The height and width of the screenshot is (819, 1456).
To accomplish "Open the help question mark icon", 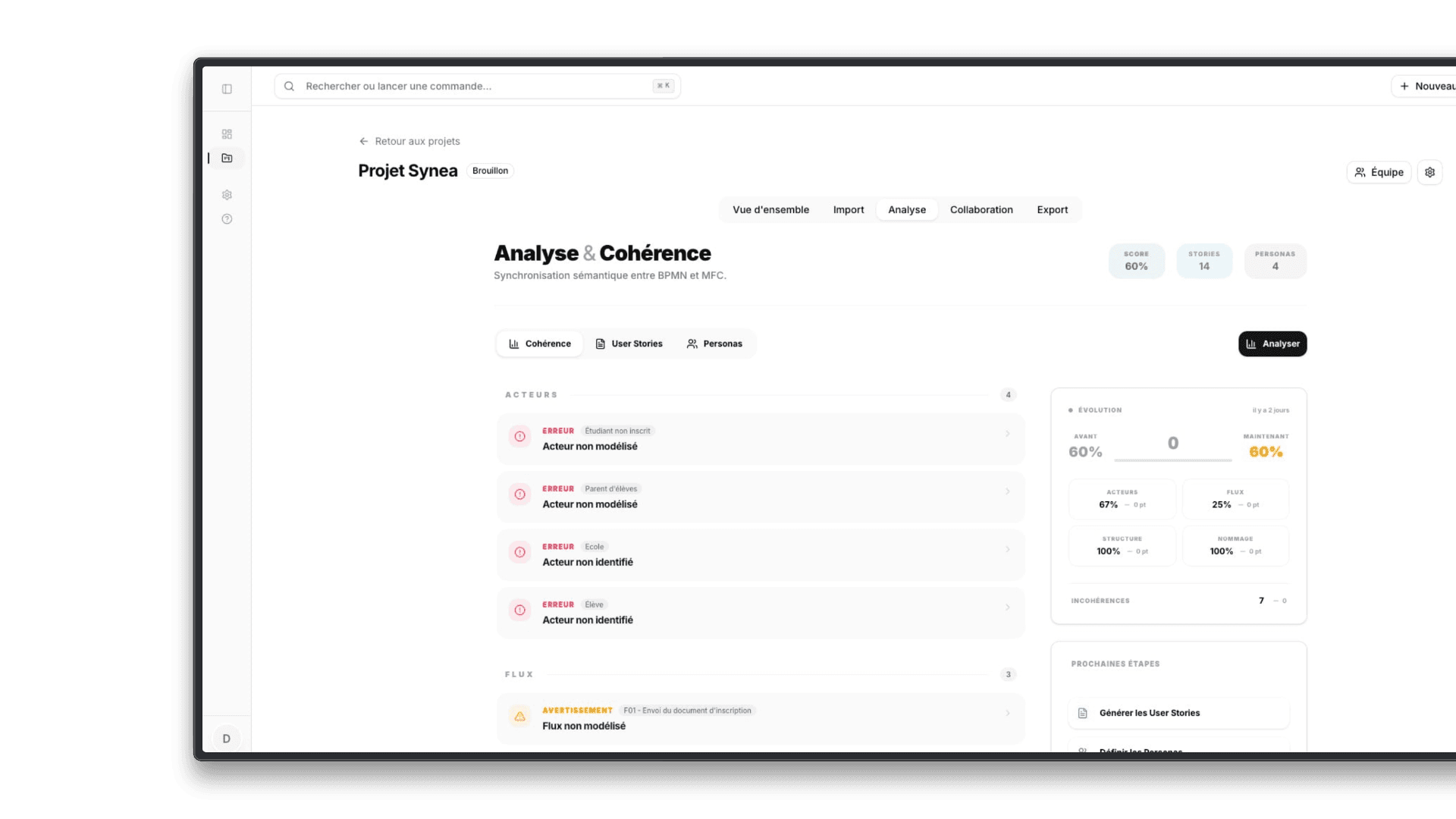I will click(227, 219).
